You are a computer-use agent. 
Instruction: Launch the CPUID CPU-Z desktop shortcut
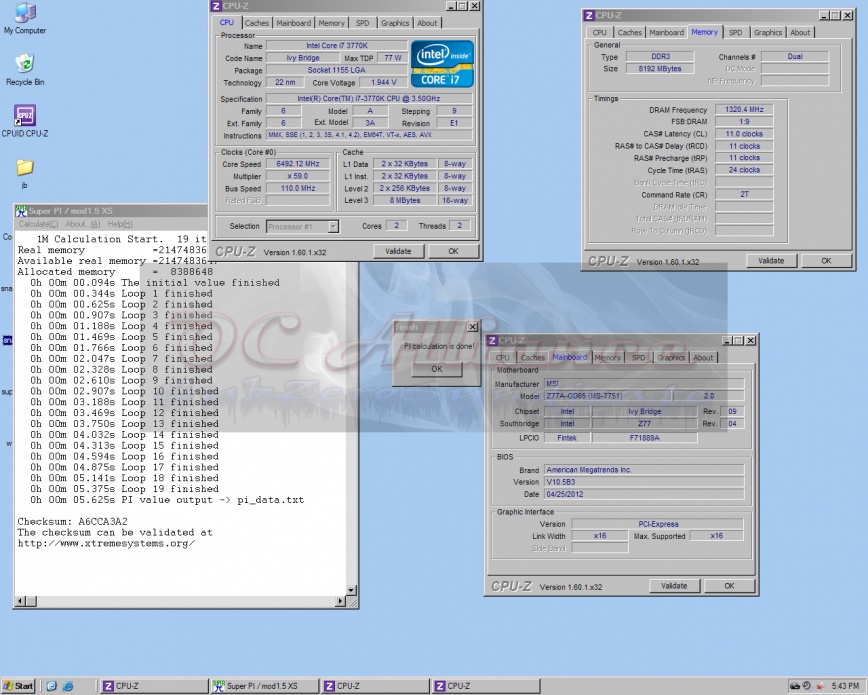(x=24, y=118)
